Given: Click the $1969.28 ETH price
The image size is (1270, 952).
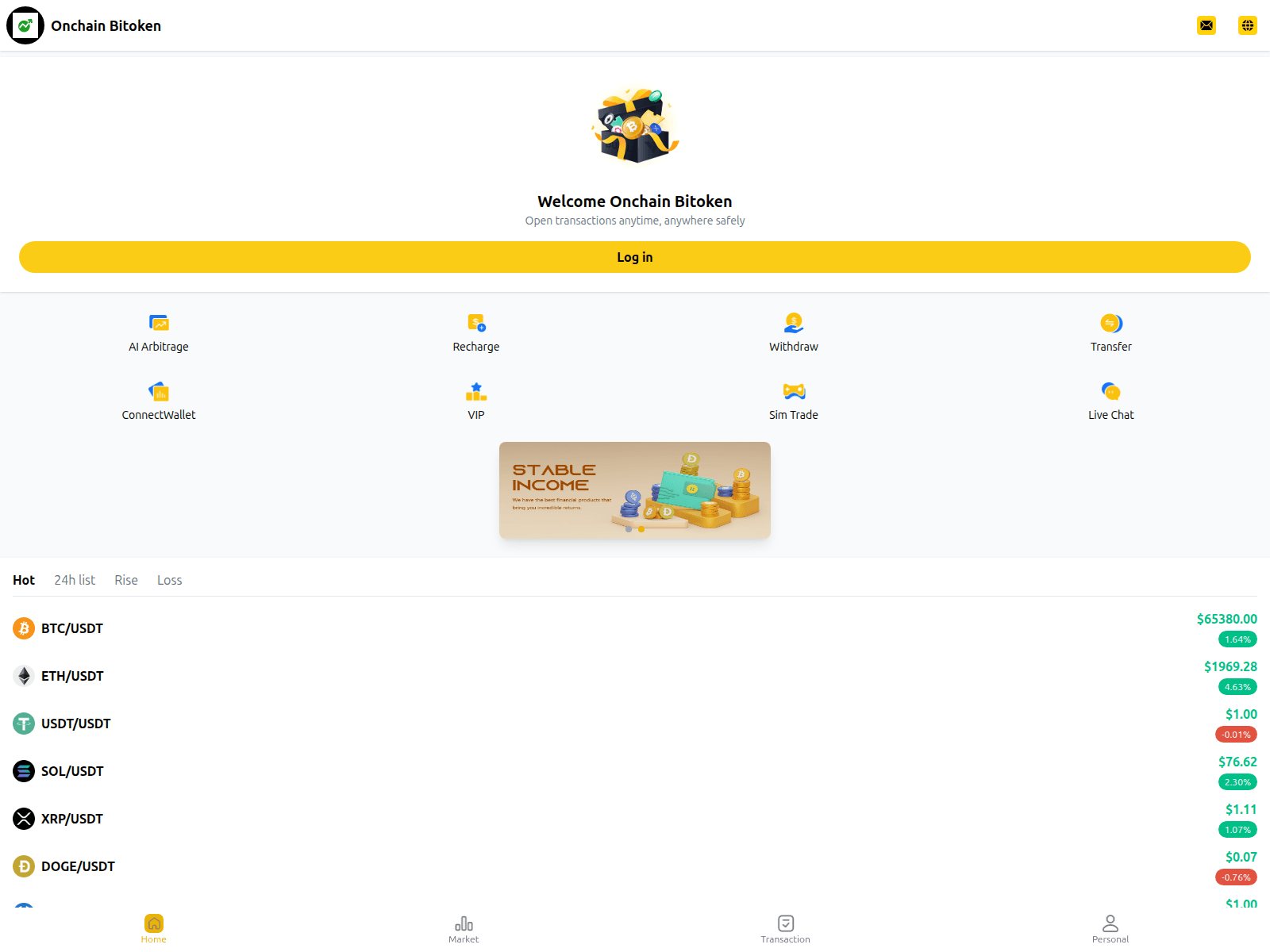Looking at the screenshot, I should point(1230,666).
